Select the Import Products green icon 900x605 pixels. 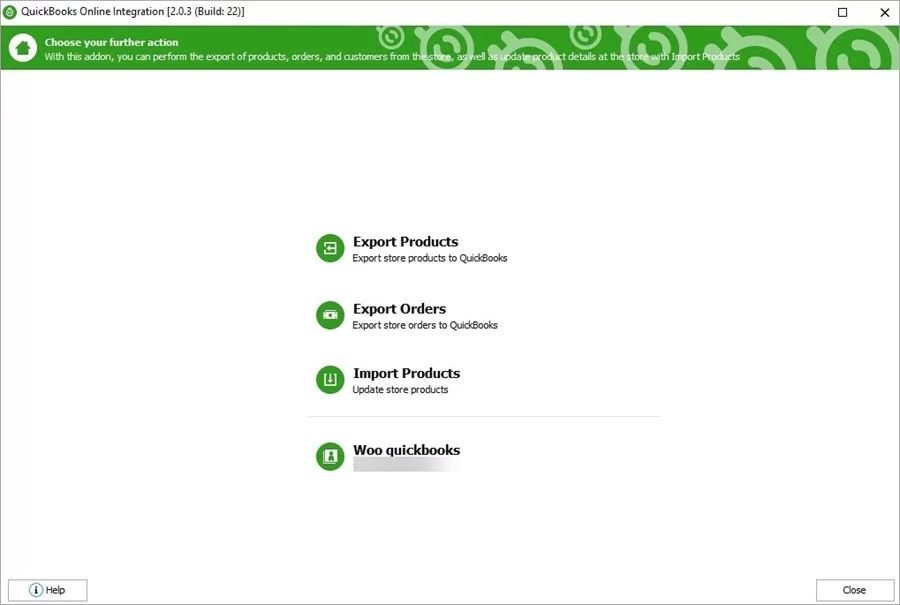click(x=330, y=379)
